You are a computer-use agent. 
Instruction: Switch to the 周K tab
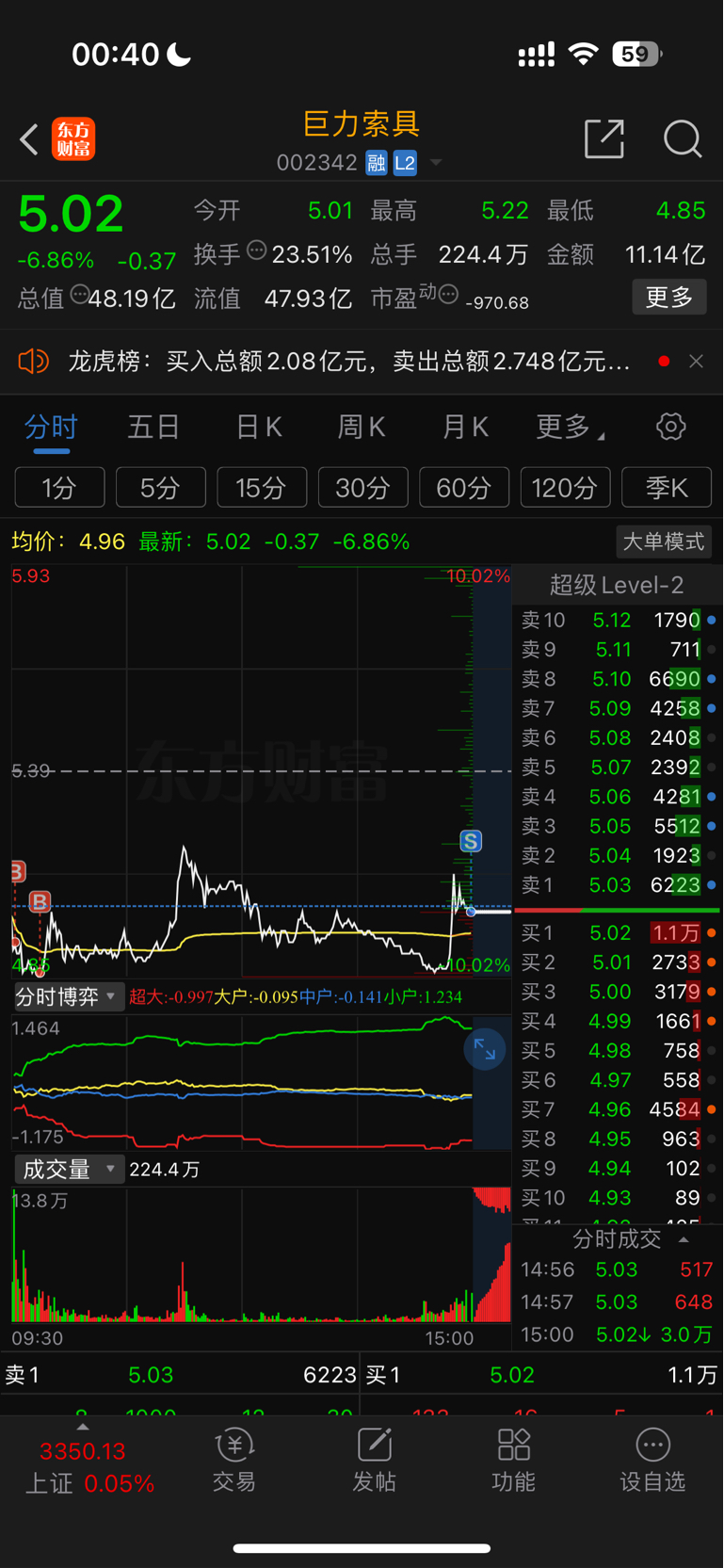(362, 428)
